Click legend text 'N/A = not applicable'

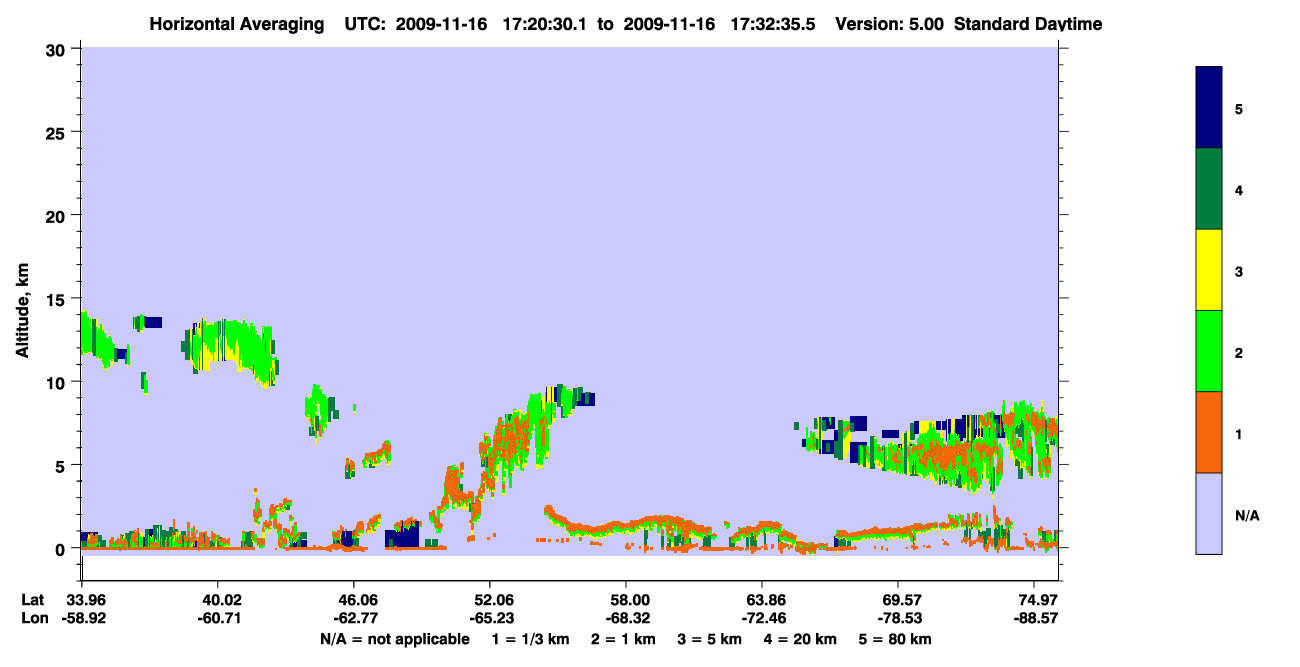(395, 639)
